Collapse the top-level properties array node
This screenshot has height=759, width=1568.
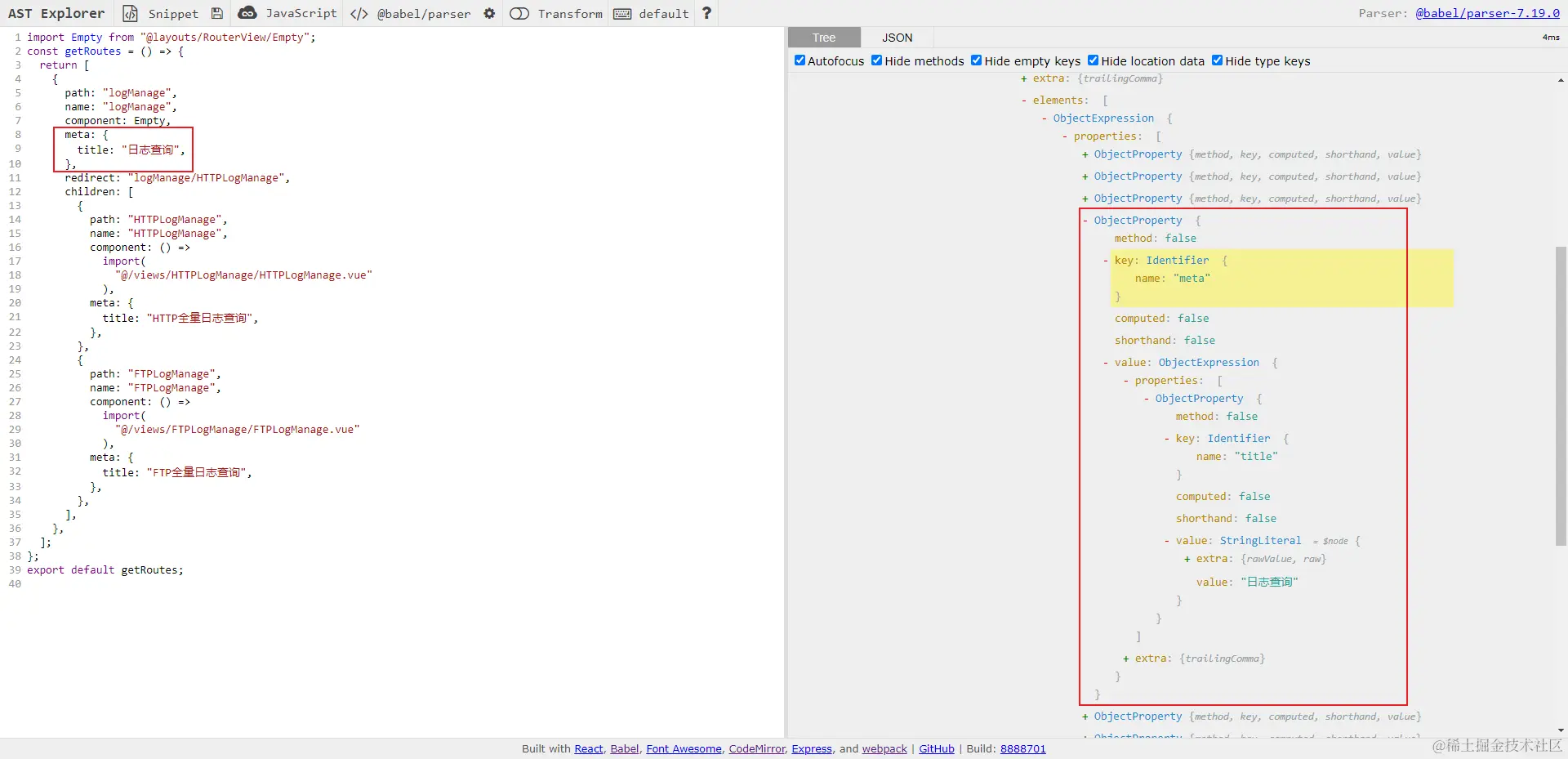pos(1065,136)
